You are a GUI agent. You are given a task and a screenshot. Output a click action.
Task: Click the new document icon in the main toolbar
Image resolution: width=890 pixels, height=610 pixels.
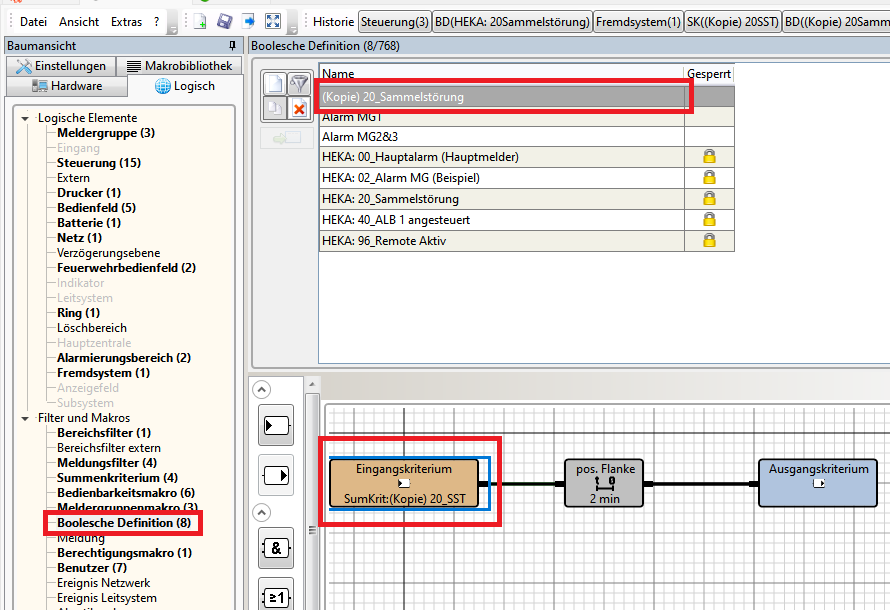200,22
